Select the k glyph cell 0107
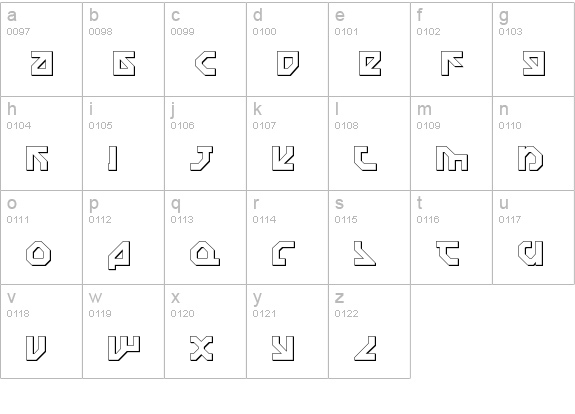This screenshot has width=575, height=414. [288, 143]
